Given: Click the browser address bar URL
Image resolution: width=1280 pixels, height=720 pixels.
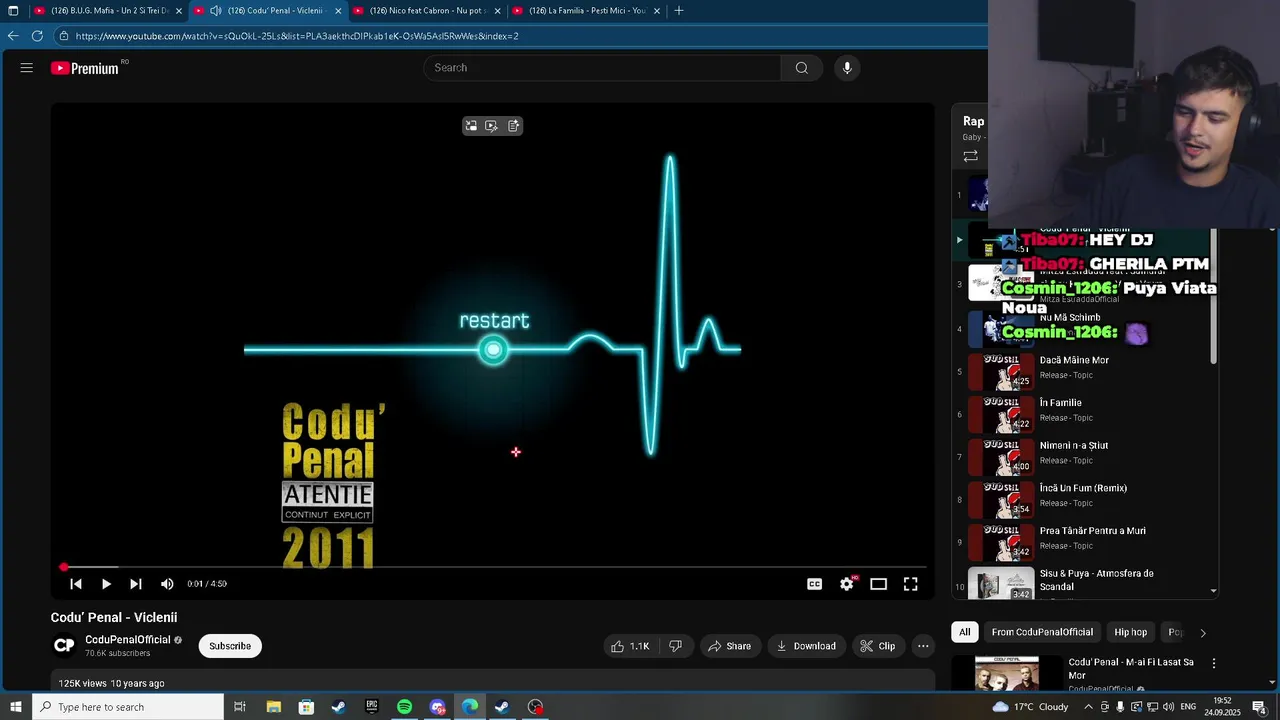Looking at the screenshot, I should 297,36.
